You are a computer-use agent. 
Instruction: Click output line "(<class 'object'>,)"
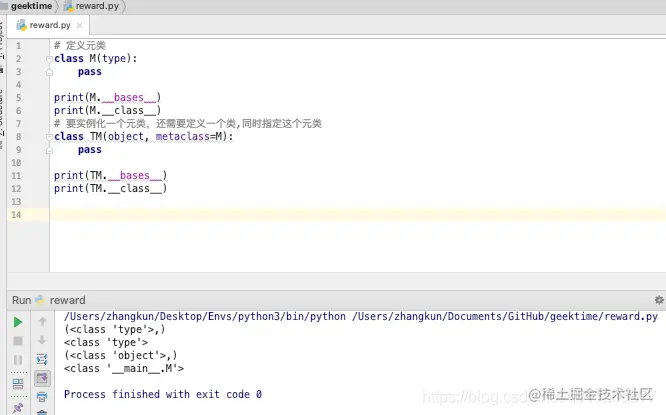(121, 355)
